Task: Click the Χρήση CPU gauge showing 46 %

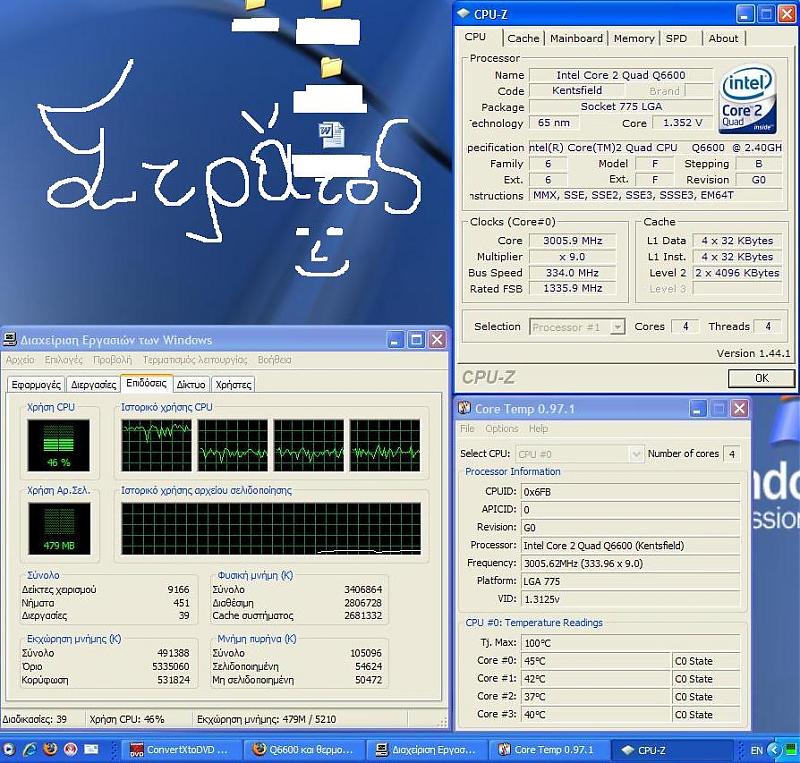Action: [x=58, y=445]
